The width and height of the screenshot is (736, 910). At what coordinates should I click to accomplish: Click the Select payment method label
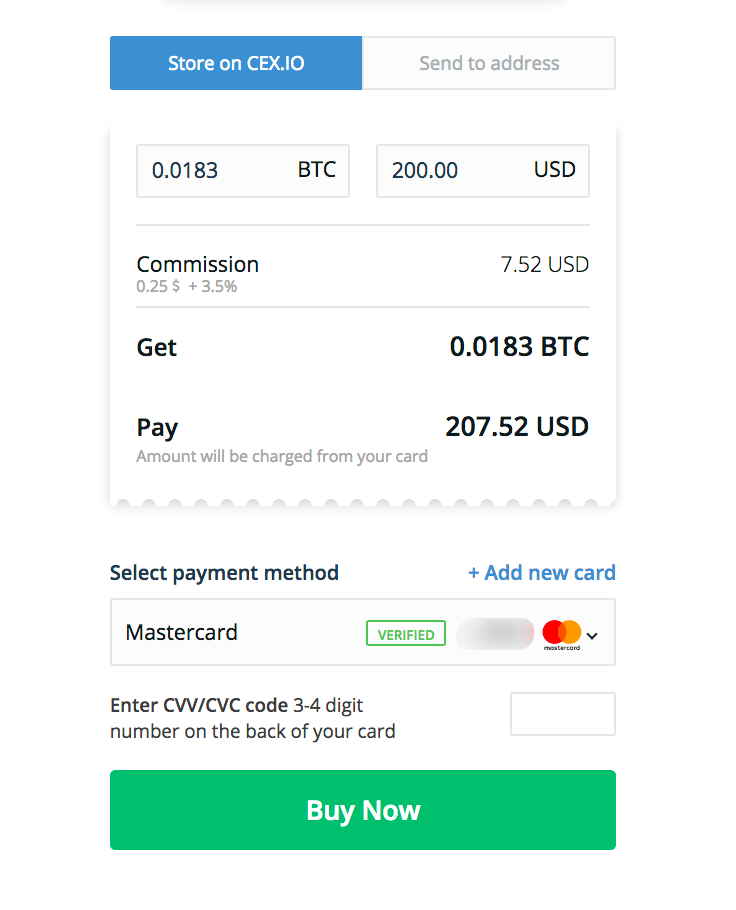point(224,573)
